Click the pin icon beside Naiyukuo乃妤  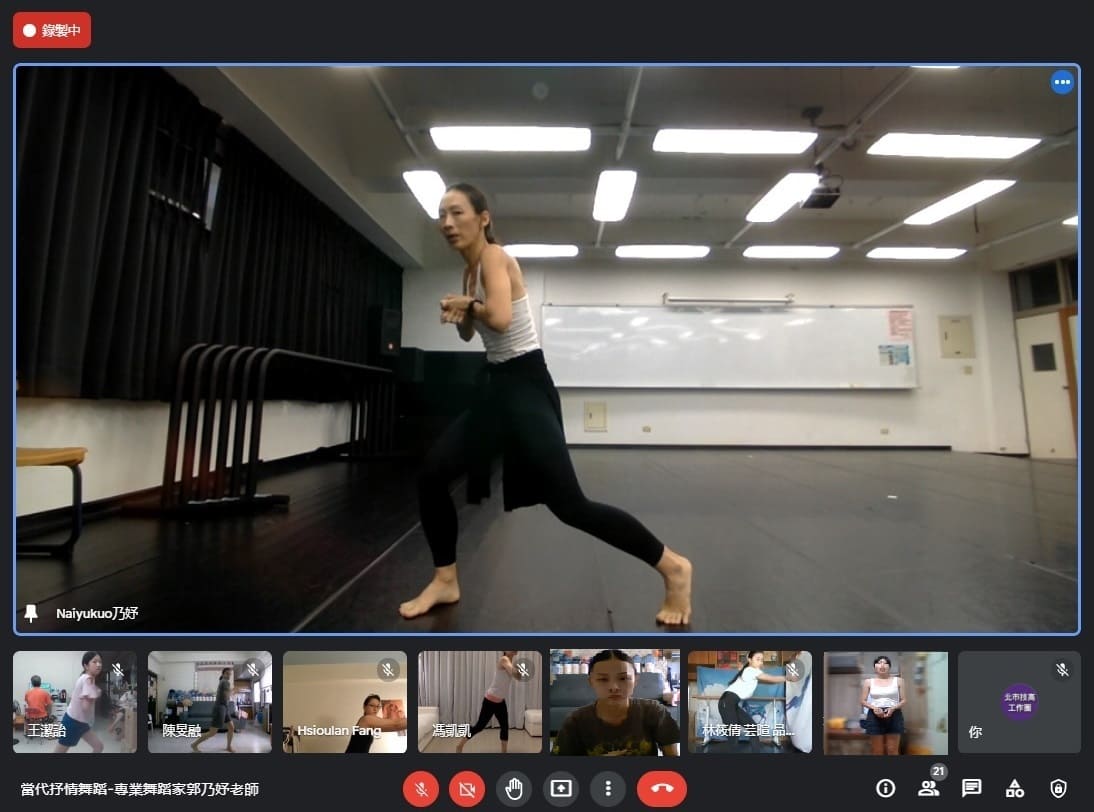tap(31, 613)
